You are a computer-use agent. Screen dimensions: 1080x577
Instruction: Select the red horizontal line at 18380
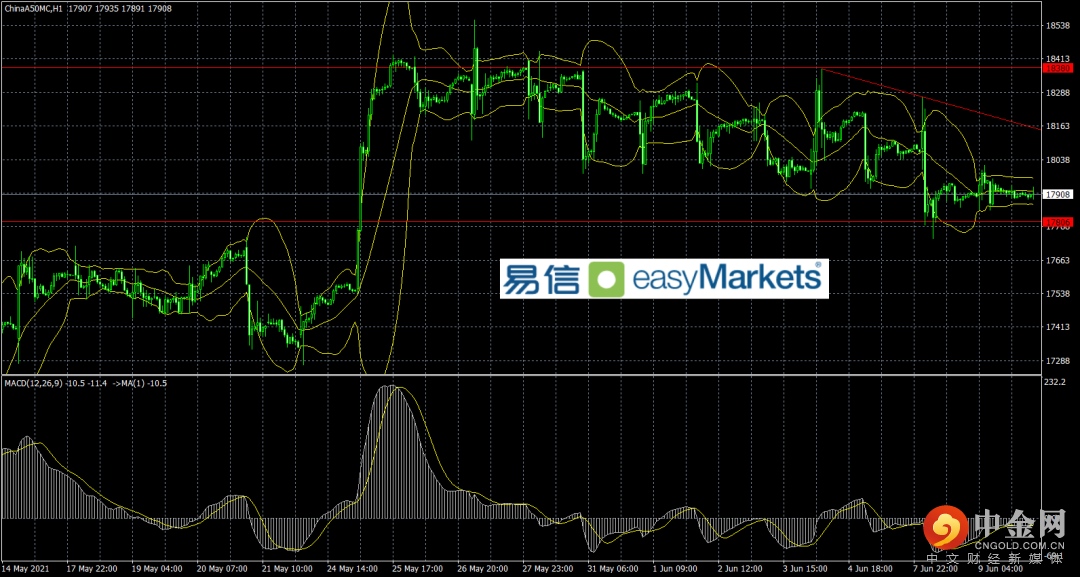520,68
